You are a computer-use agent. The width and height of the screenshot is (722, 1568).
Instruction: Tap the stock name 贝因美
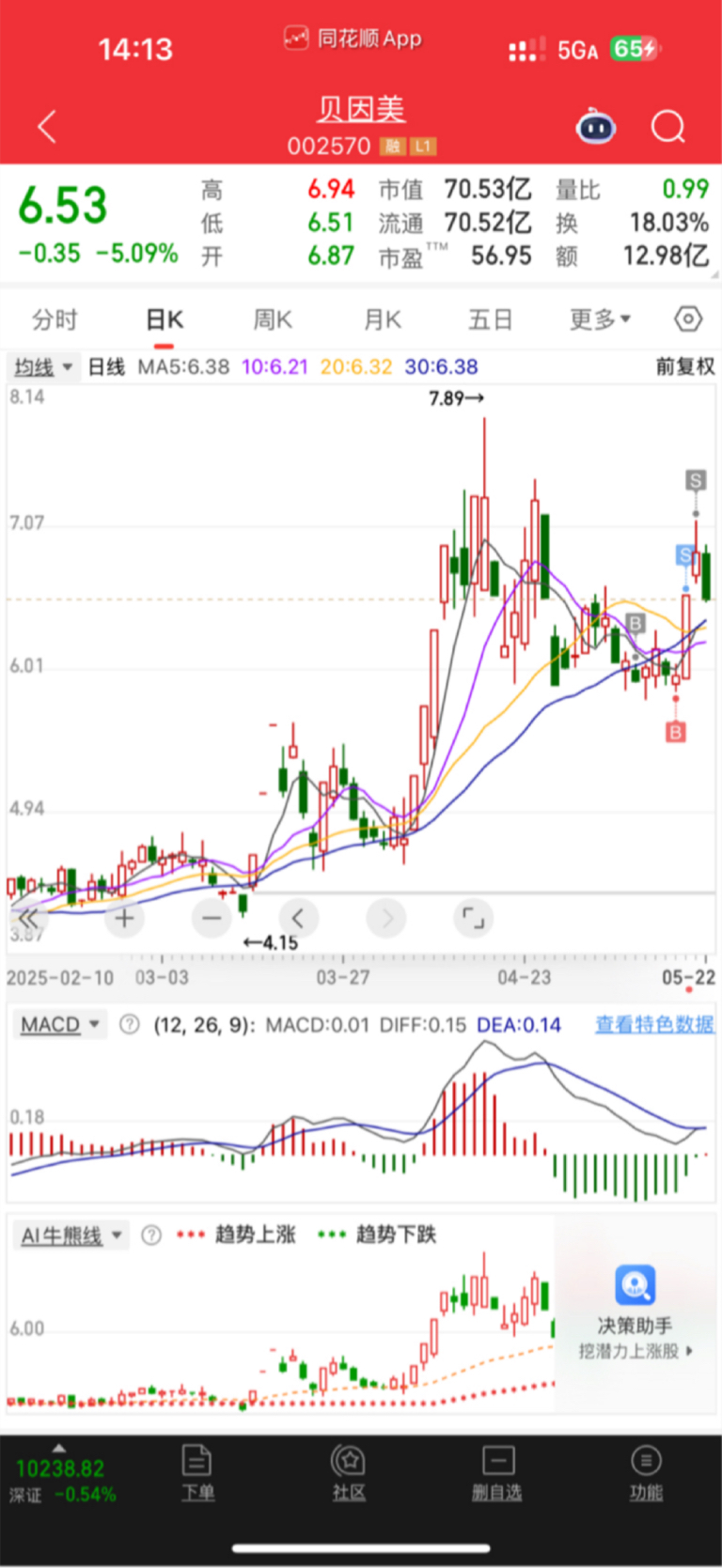[x=361, y=109]
